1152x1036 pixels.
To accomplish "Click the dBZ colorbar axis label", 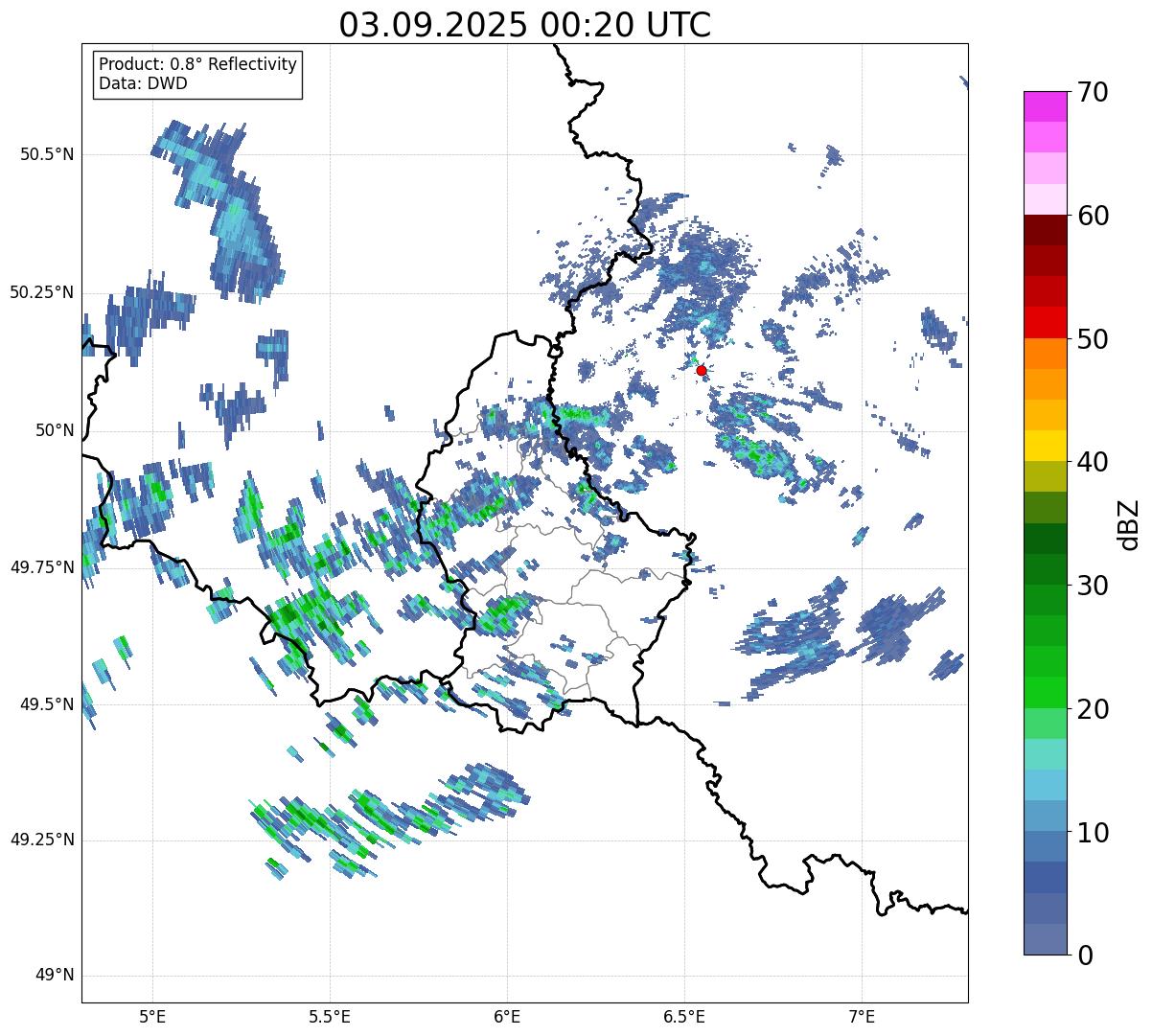I will [1130, 523].
